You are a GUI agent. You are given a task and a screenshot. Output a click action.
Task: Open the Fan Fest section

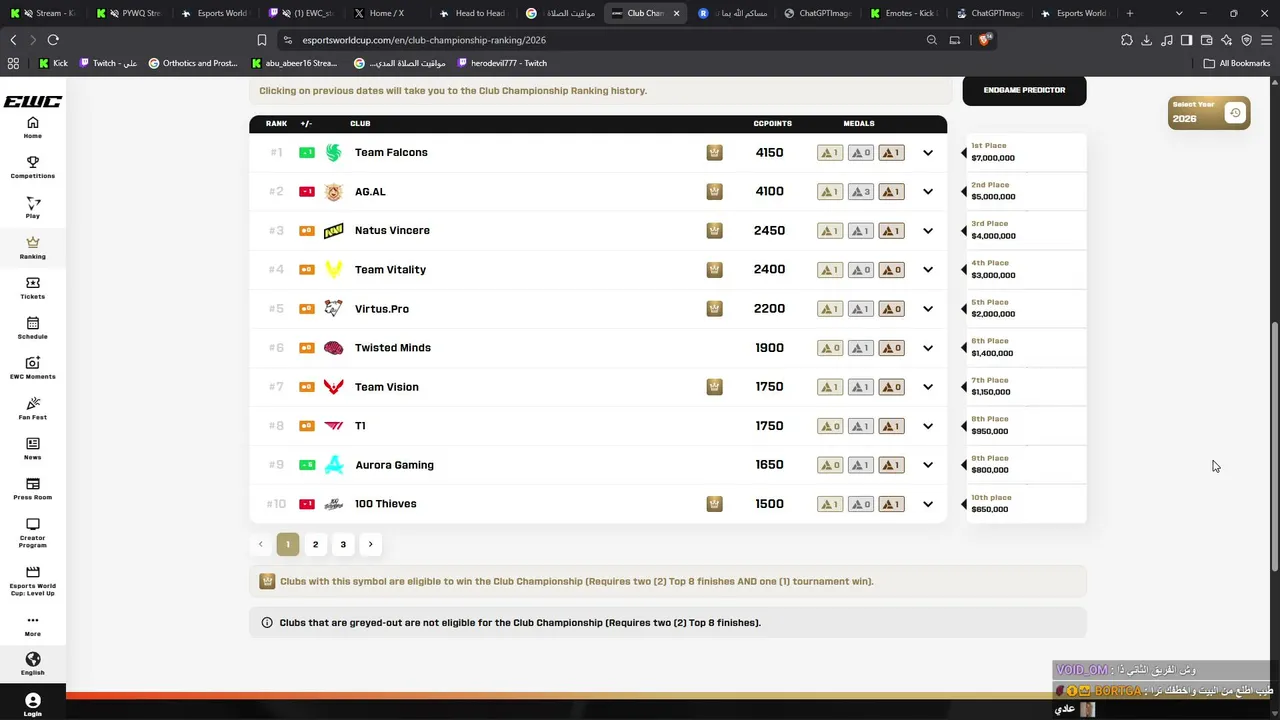[x=33, y=408]
